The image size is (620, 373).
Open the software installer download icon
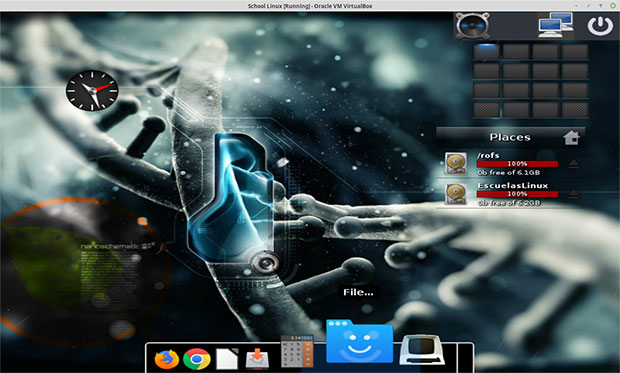[x=257, y=358]
